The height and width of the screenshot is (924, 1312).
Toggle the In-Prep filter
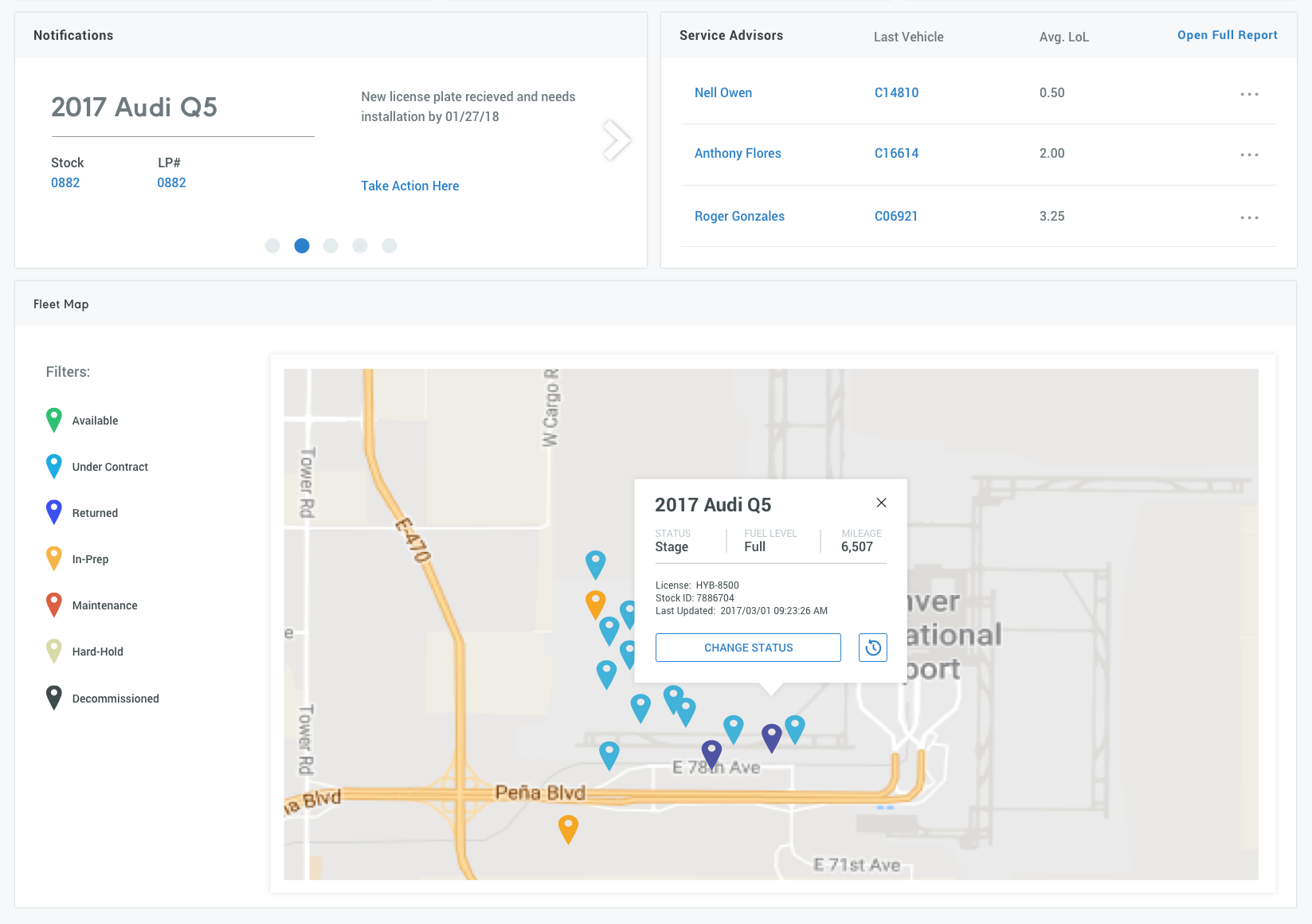[x=90, y=559]
